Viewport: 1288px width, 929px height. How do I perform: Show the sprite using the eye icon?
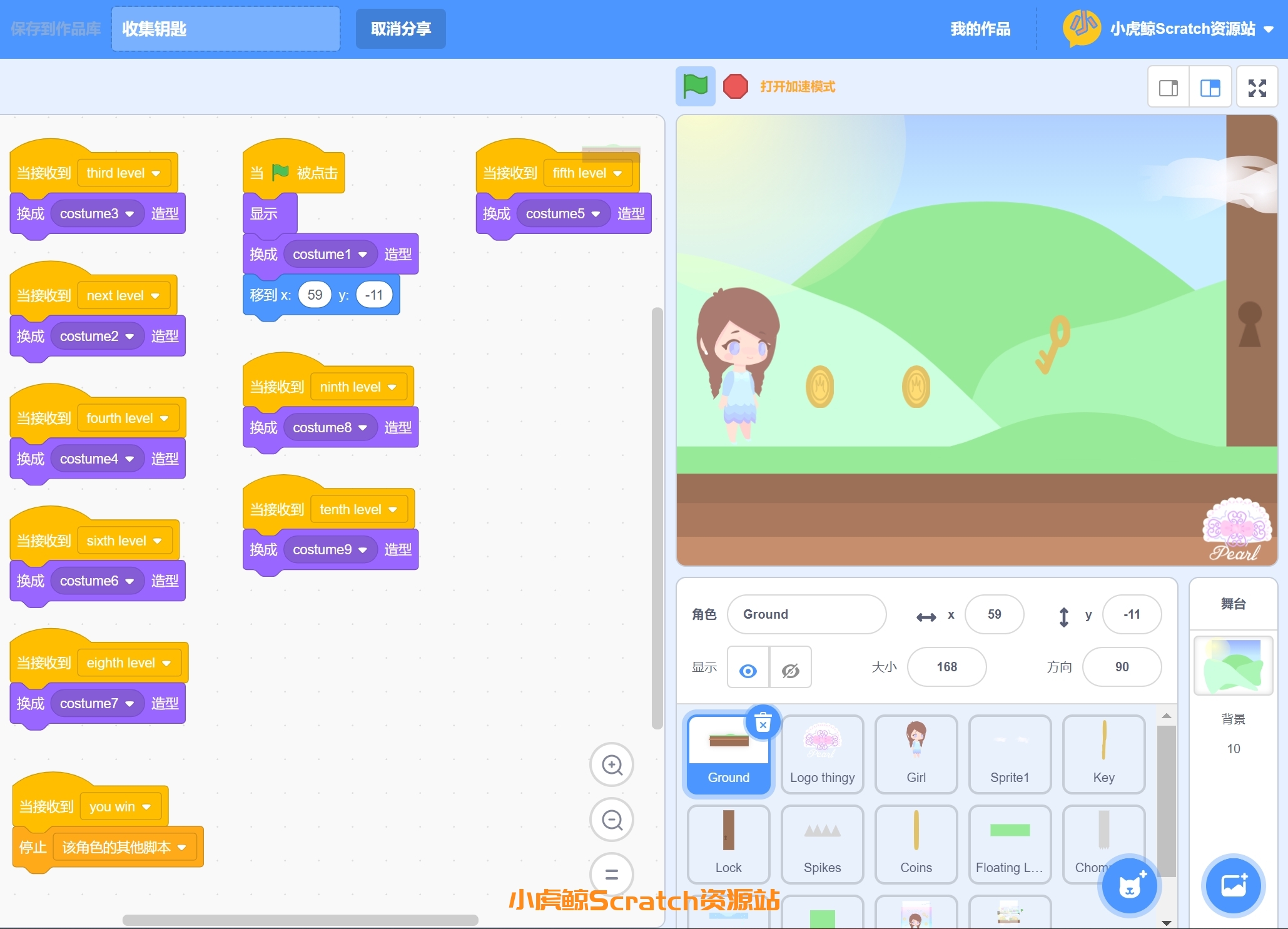pyautogui.click(x=748, y=667)
